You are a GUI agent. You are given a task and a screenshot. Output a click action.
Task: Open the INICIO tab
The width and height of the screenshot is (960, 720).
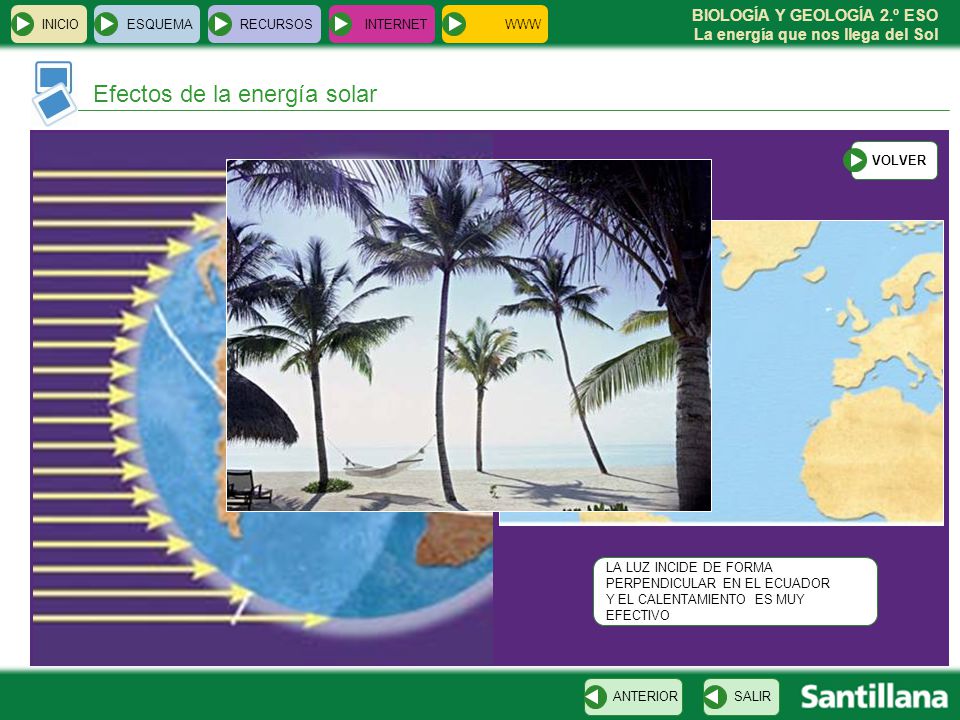(49, 24)
